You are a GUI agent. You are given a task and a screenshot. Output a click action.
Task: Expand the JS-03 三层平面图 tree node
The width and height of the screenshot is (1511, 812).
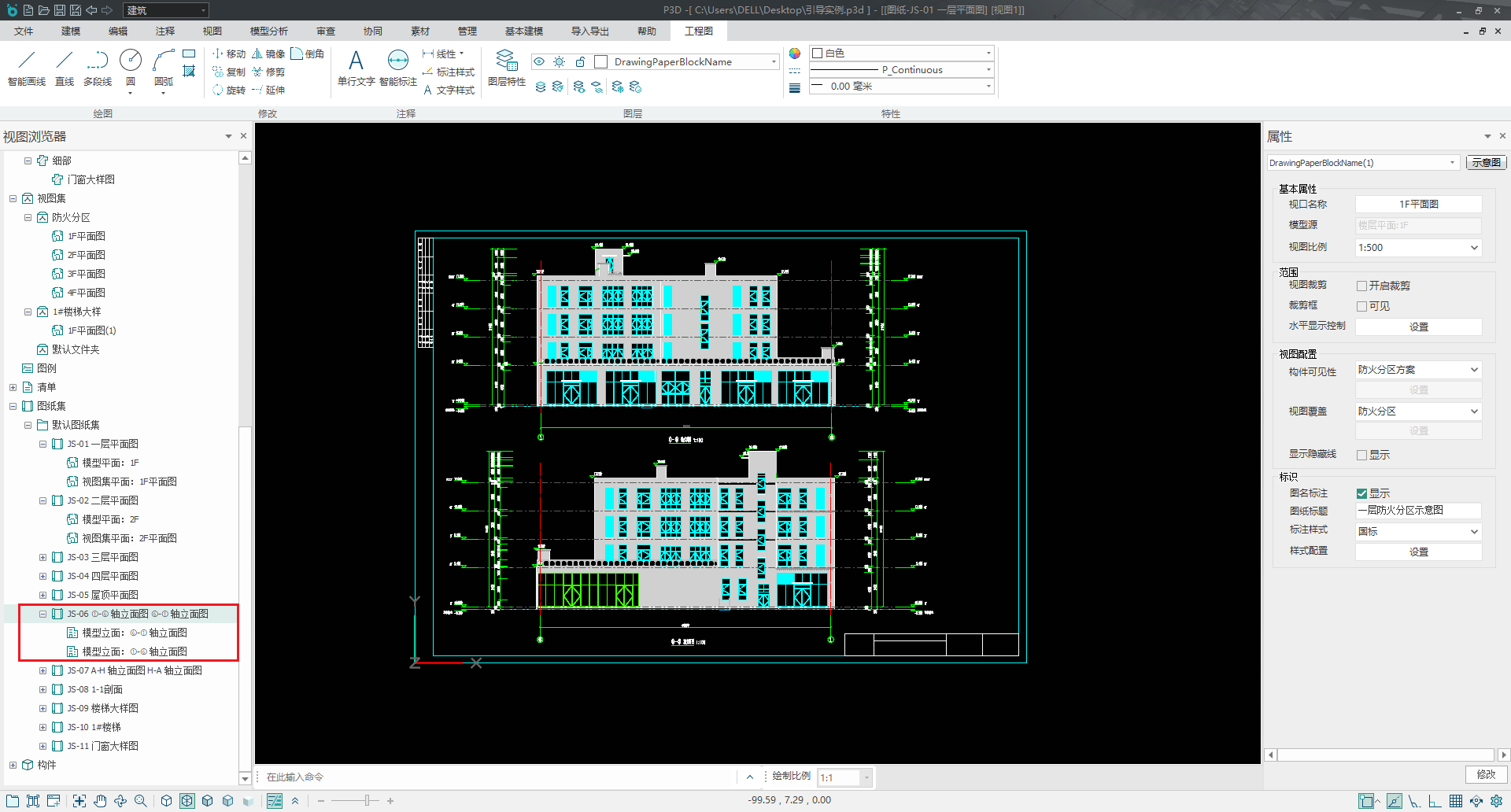42,557
